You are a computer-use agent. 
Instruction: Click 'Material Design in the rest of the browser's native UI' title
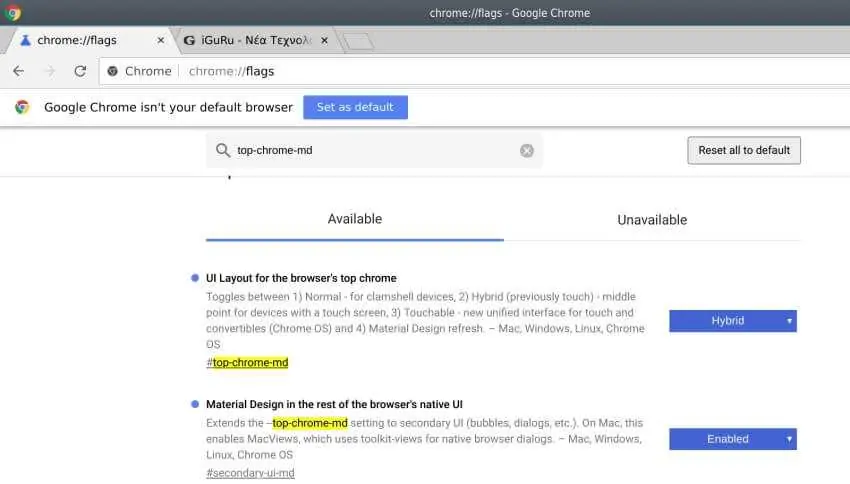[334, 404]
